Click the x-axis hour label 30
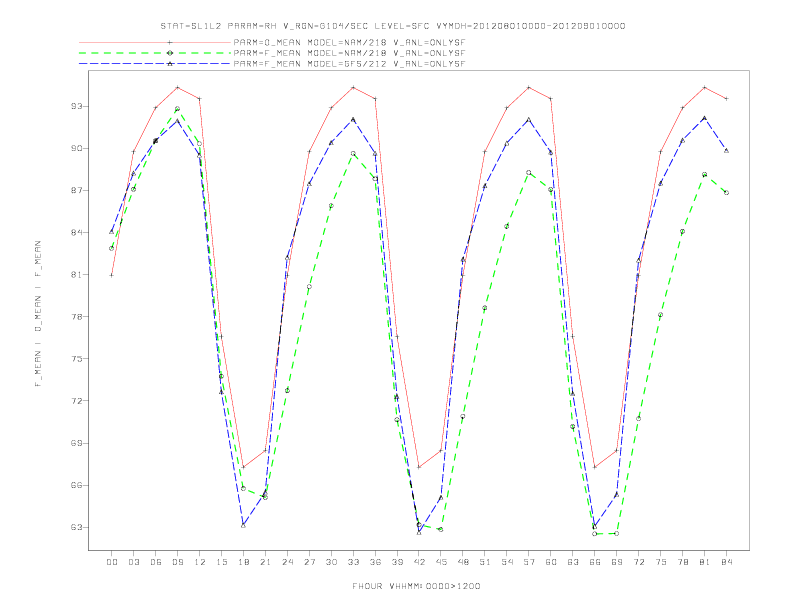 (331, 562)
